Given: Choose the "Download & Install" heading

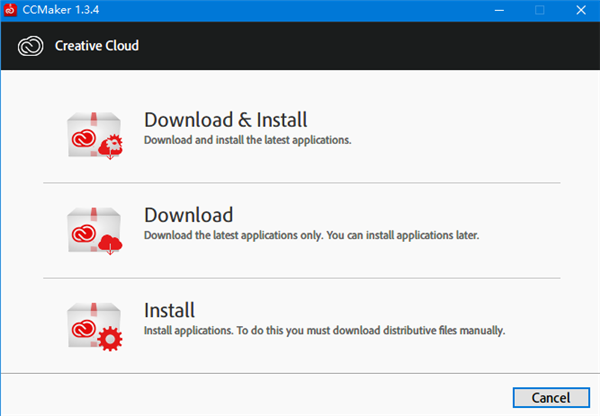Looking at the screenshot, I should pos(225,121).
